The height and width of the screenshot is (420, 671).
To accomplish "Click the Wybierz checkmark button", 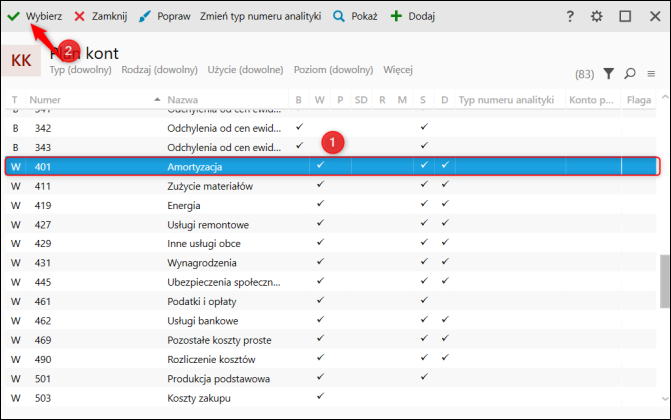I will pyautogui.click(x=36, y=16).
